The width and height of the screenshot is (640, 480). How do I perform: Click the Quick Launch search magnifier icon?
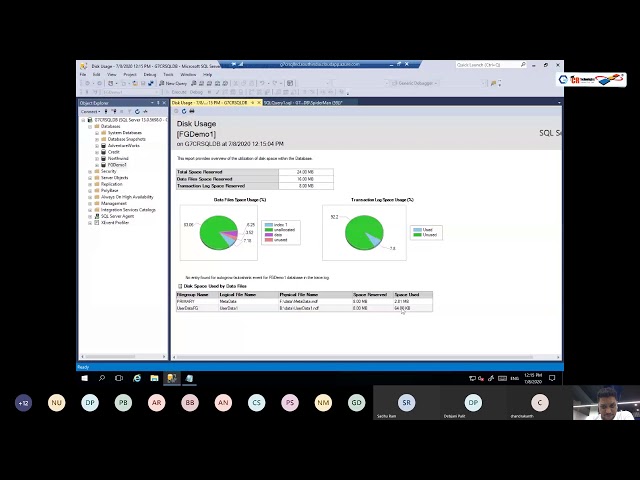tap(523, 65)
